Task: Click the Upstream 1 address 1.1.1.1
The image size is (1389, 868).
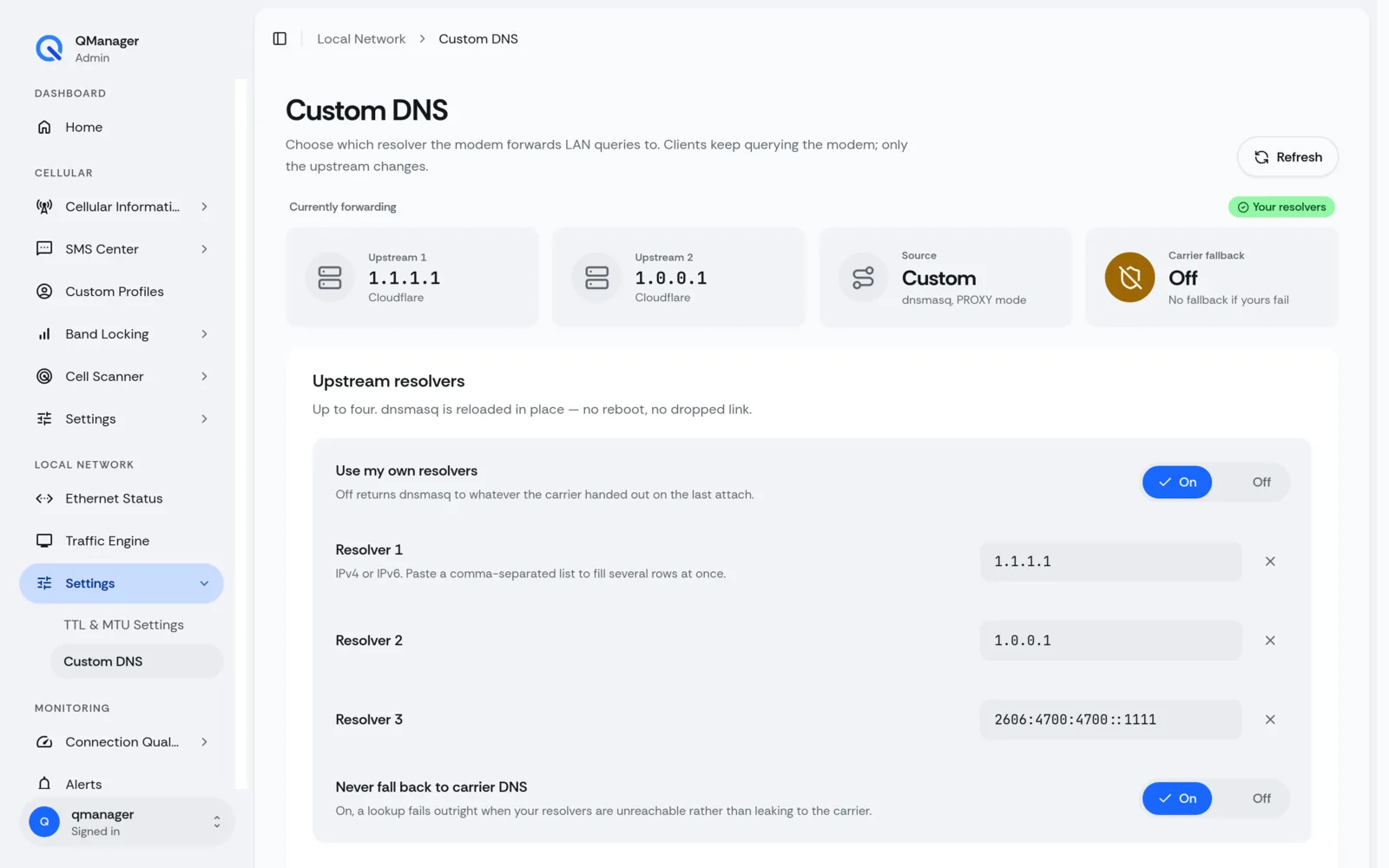Action: (405, 278)
